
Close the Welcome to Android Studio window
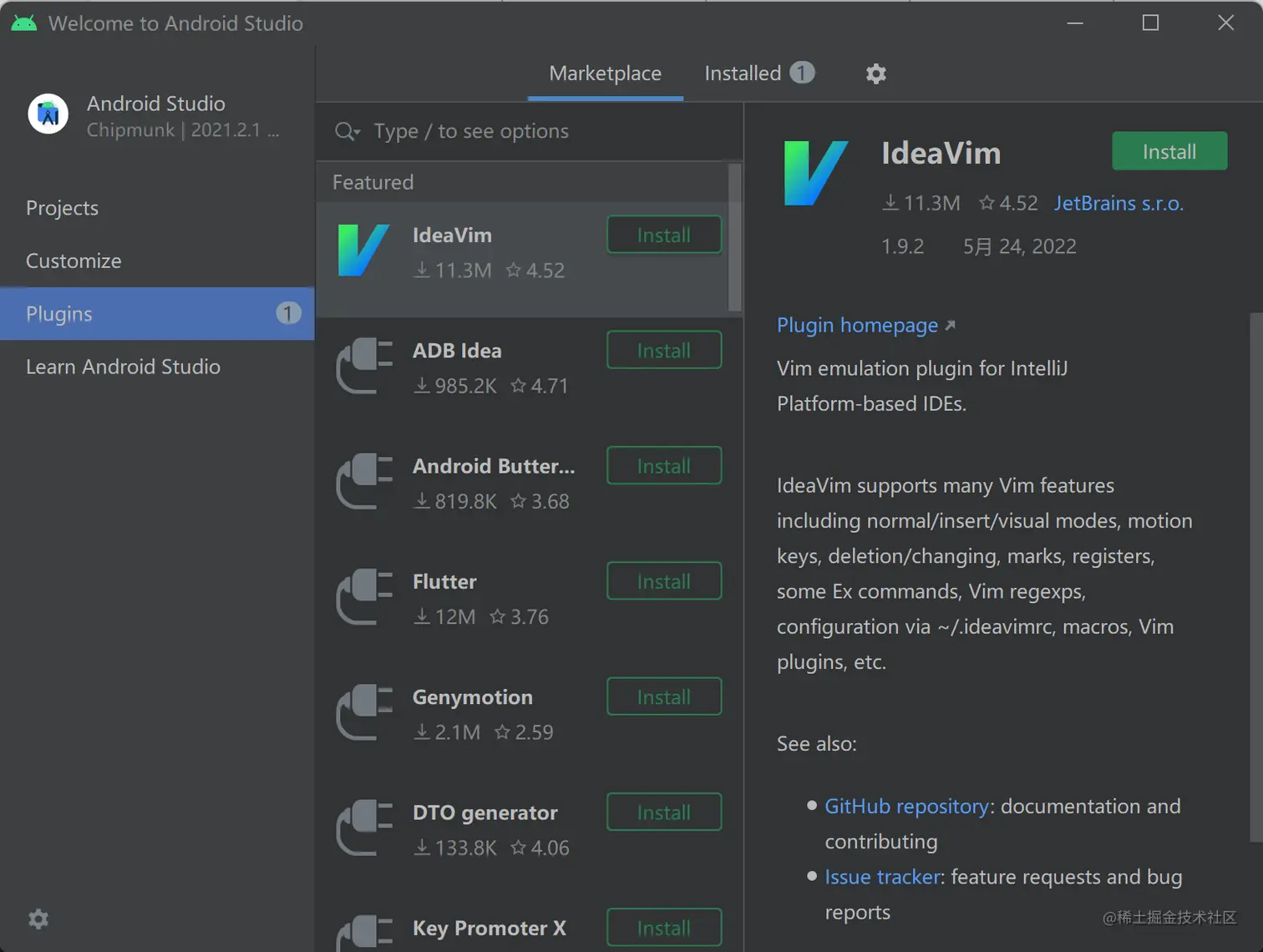1225,23
